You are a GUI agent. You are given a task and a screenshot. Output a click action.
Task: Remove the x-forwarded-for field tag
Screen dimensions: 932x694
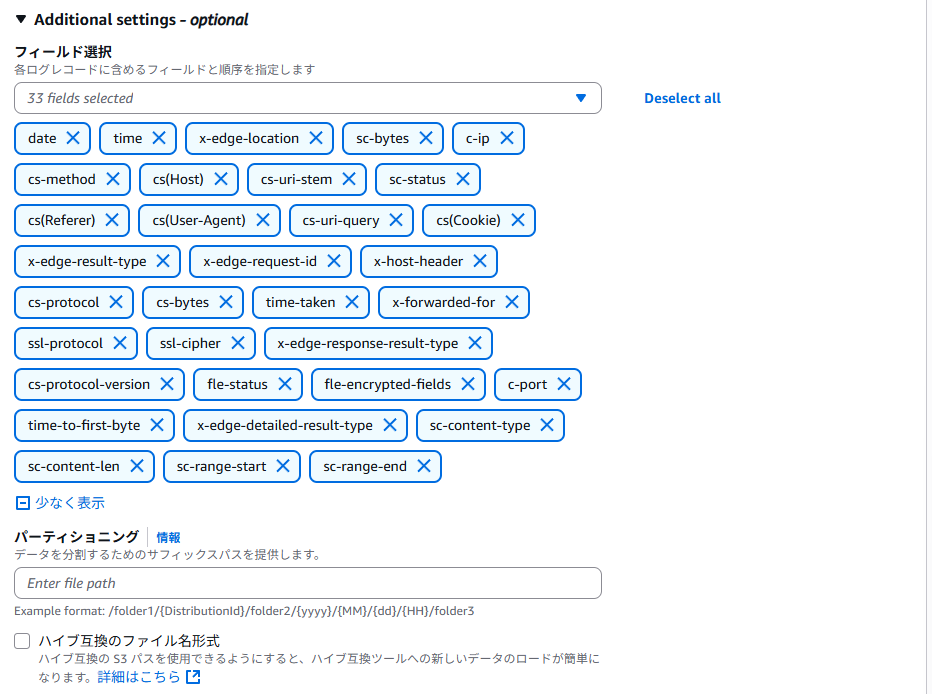[512, 302]
